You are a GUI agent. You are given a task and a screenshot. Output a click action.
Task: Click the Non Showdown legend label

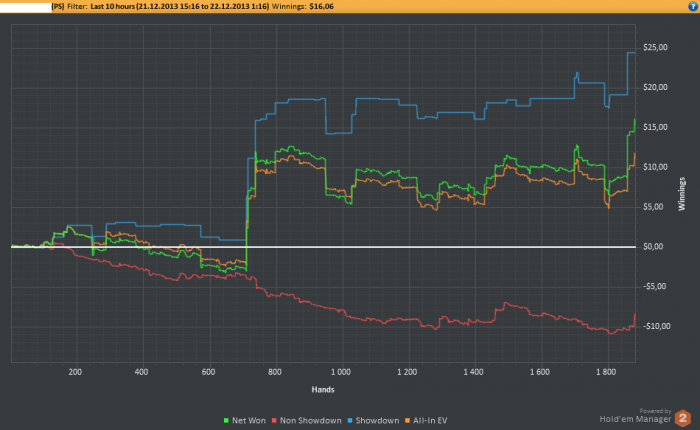(x=311, y=421)
